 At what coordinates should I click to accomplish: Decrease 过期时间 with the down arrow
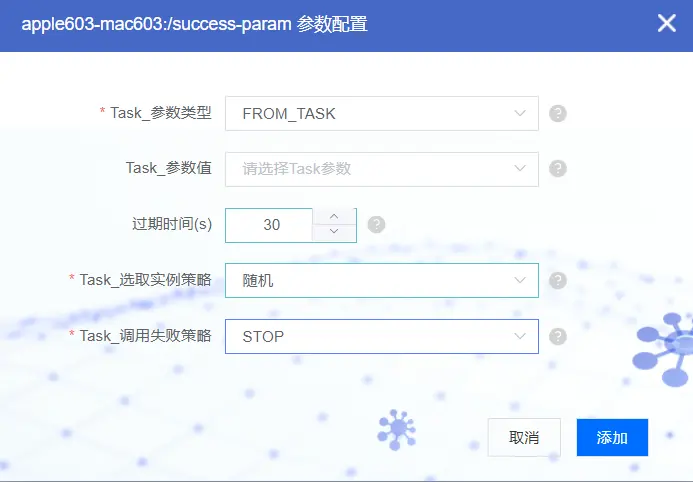pyautogui.click(x=334, y=233)
